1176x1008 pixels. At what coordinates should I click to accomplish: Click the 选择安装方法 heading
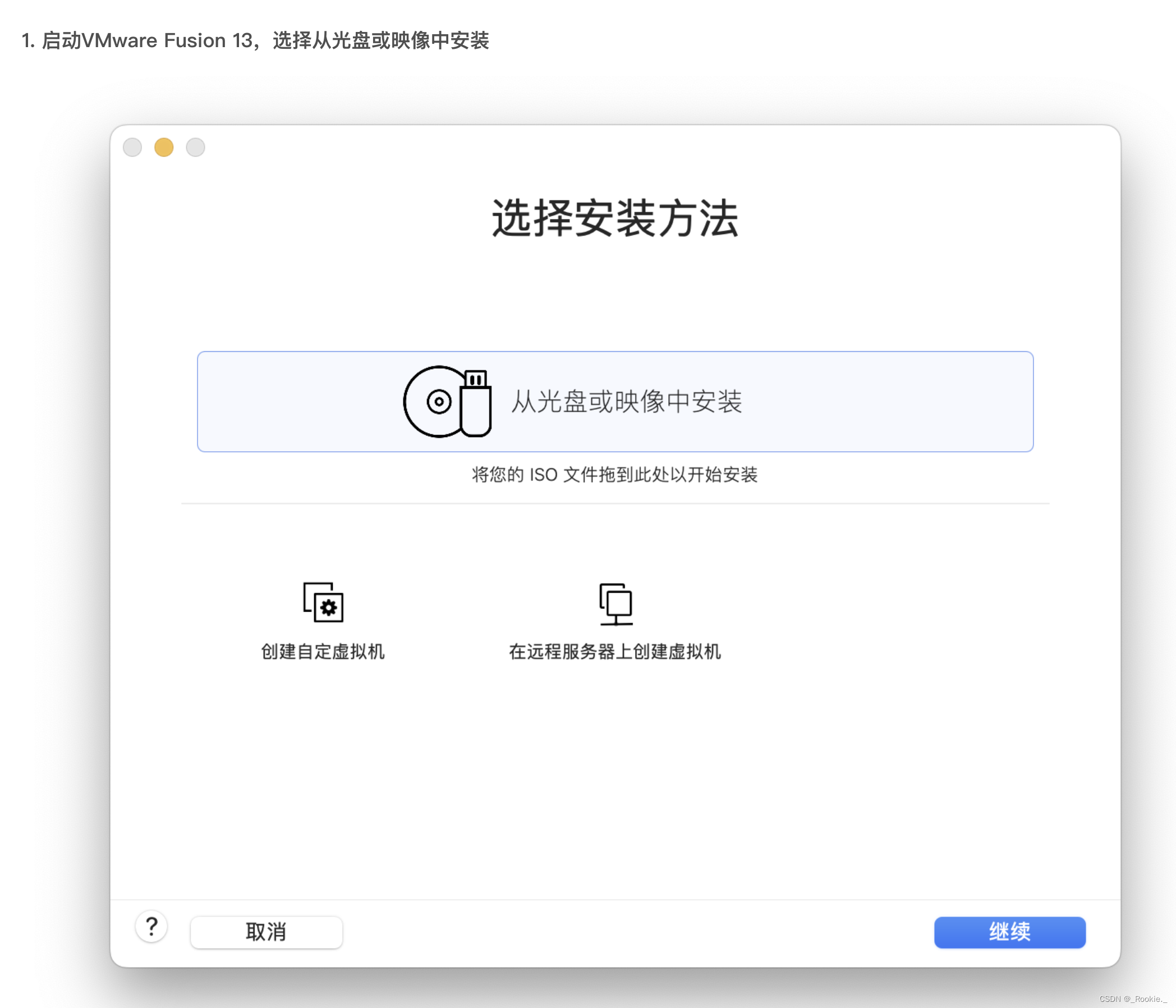pyautogui.click(x=615, y=219)
